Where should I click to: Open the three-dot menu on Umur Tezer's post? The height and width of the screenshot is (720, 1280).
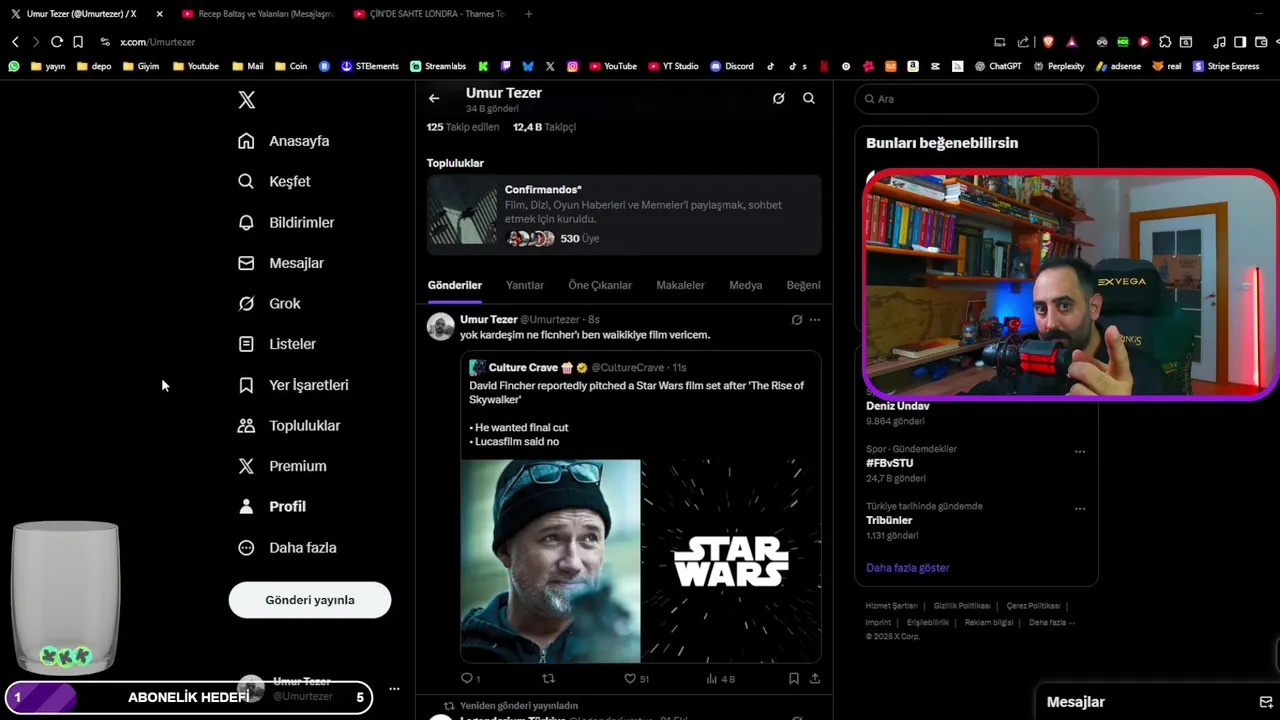(x=815, y=320)
